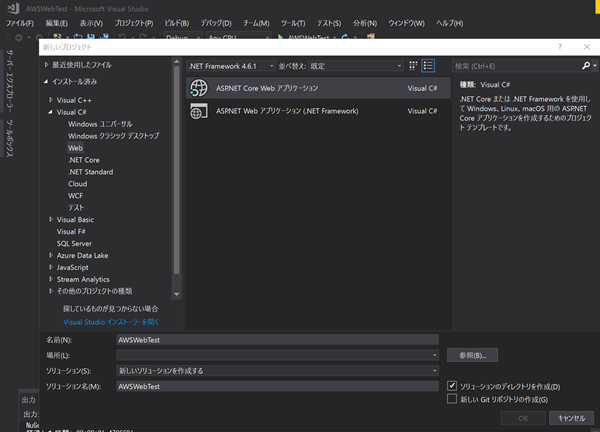Select the SQL Server item

(74, 243)
